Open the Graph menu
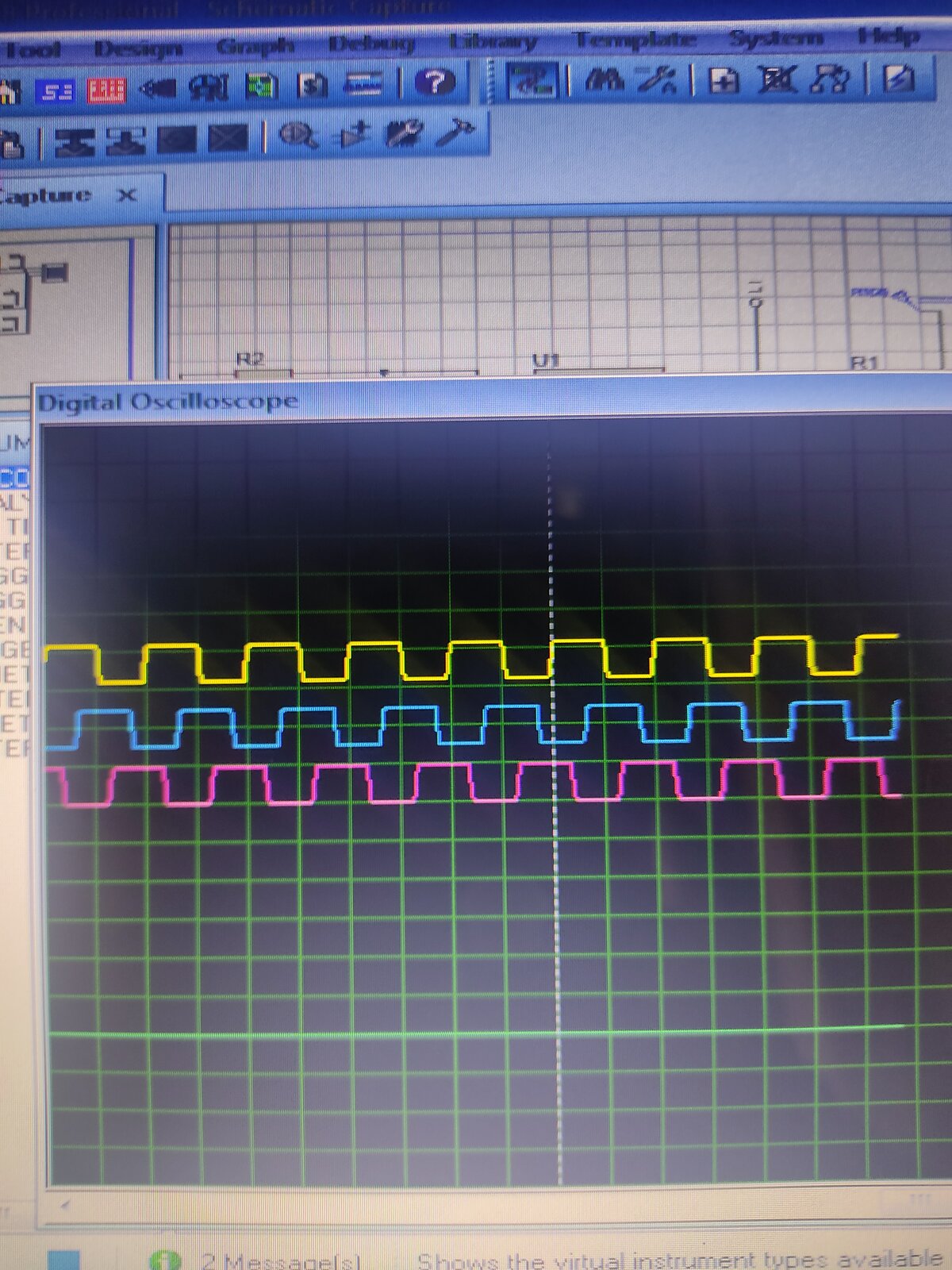 255,47
